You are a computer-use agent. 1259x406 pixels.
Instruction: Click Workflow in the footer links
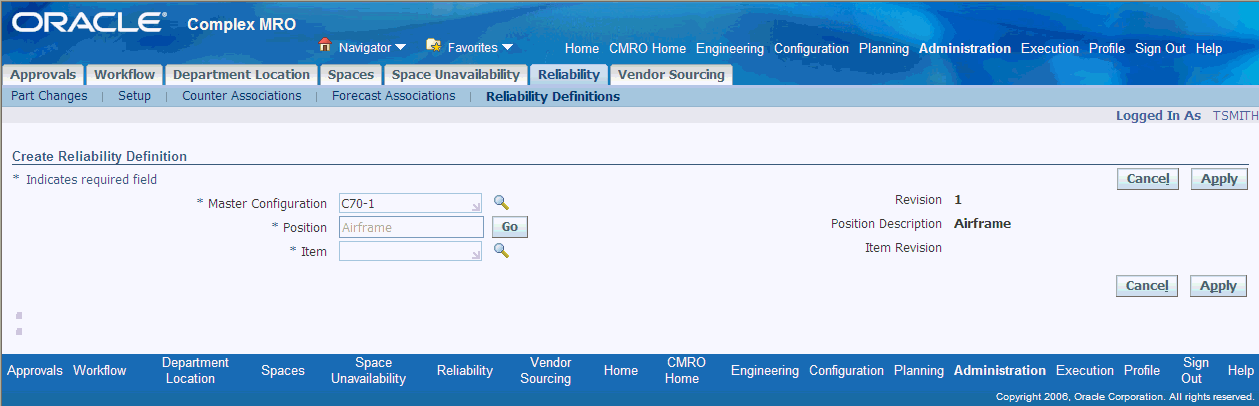(100, 371)
